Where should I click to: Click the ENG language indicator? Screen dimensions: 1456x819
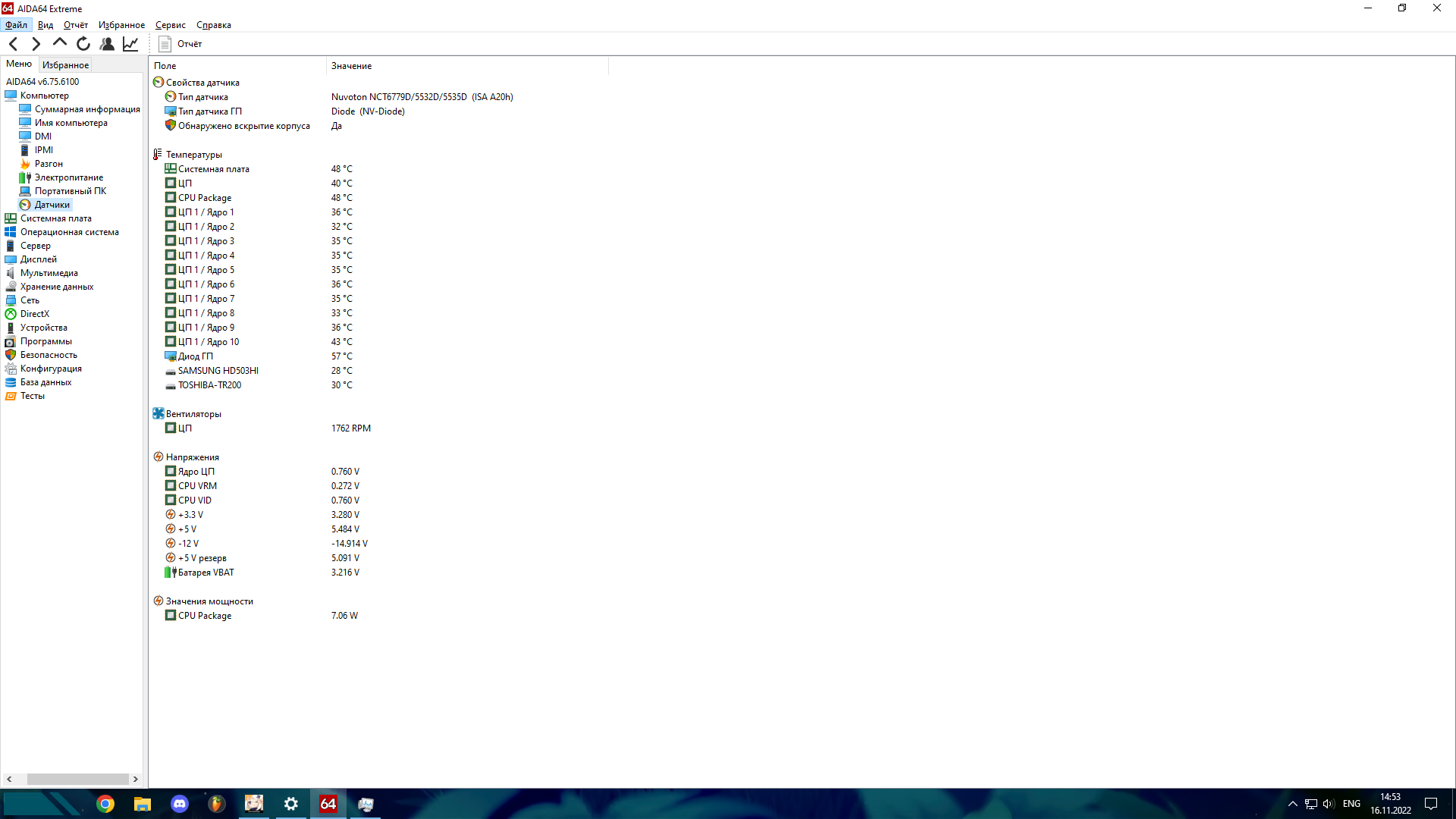(1351, 804)
